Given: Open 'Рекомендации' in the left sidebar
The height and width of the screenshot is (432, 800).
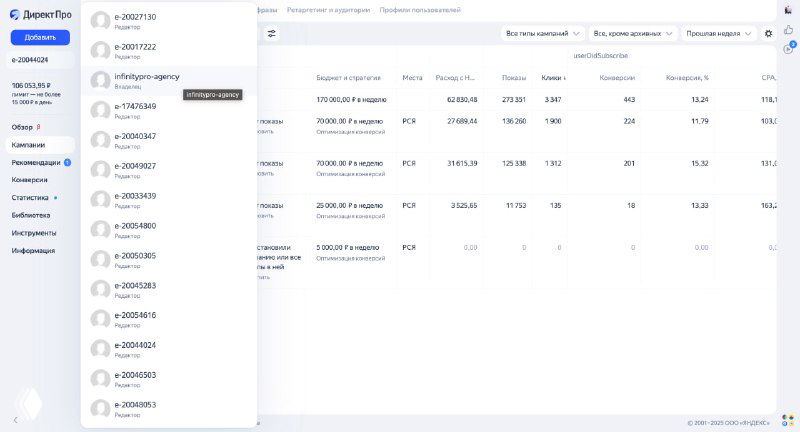Looking at the screenshot, I should (36, 162).
